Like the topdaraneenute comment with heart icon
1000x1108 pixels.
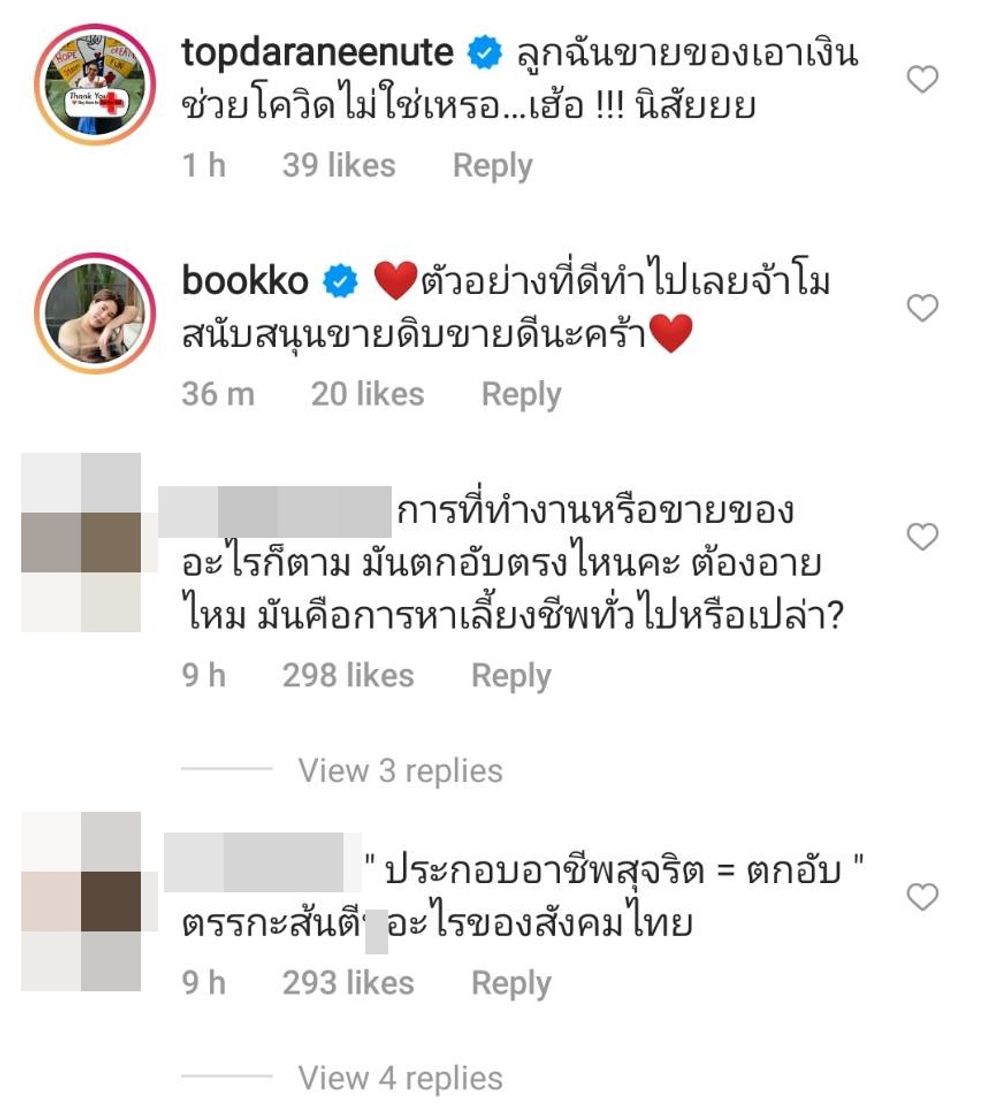pos(922,79)
